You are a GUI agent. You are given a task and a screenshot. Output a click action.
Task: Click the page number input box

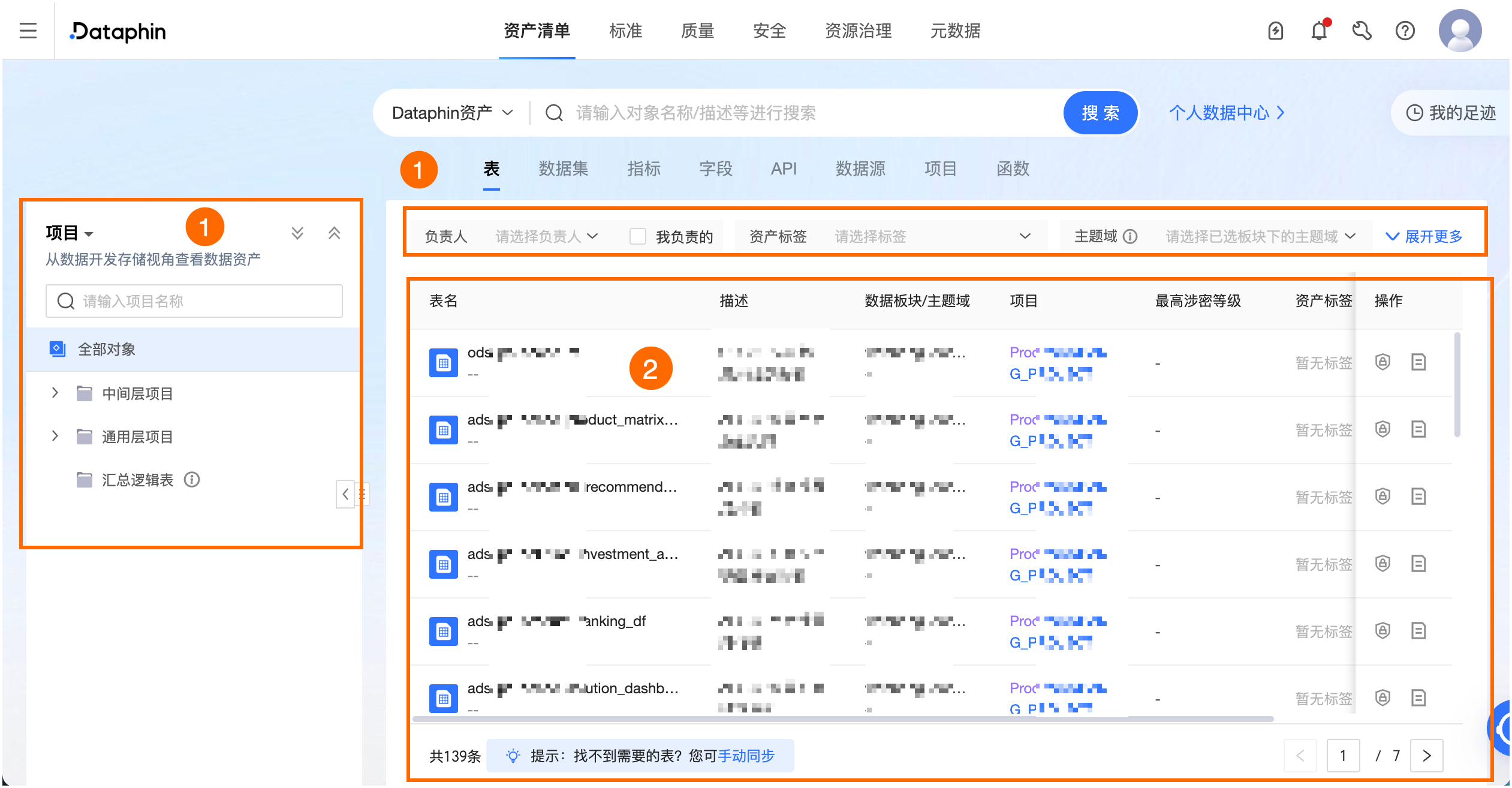[1343, 756]
